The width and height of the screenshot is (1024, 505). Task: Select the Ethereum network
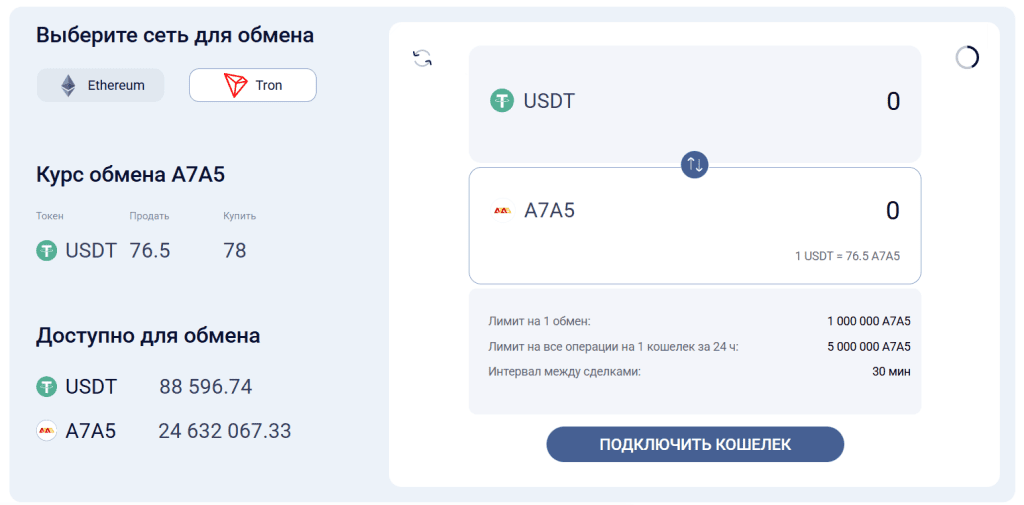[x=101, y=85]
